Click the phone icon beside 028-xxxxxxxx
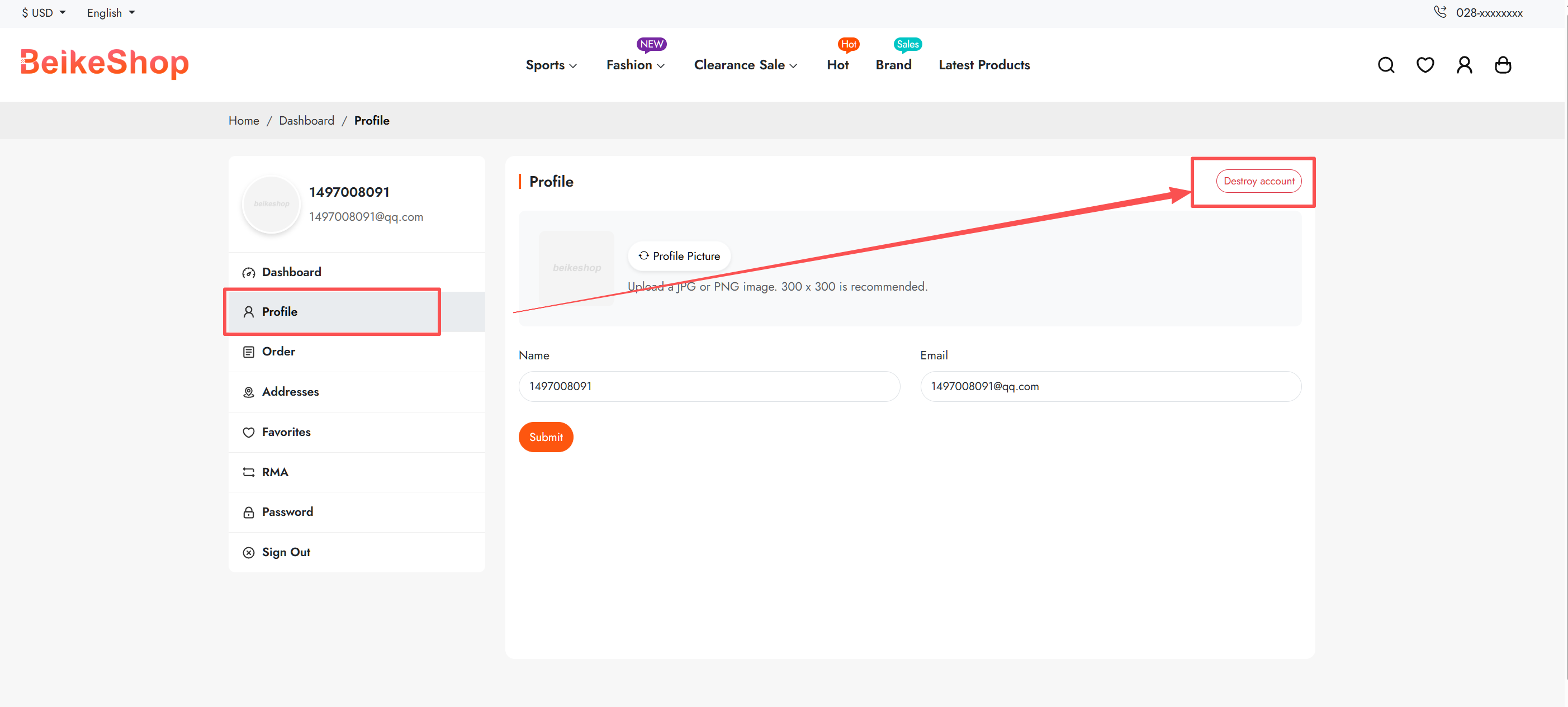The image size is (1568, 707). coord(1439,12)
